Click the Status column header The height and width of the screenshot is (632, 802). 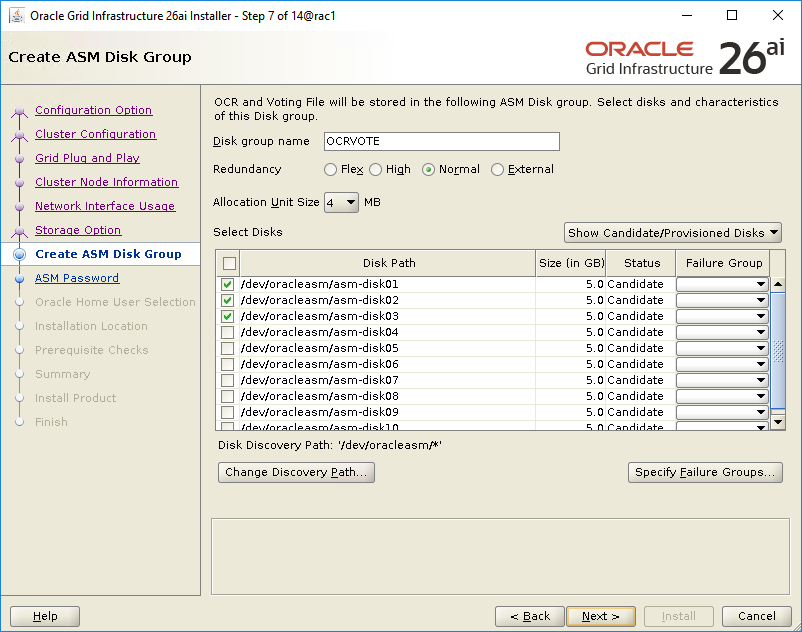pos(641,263)
